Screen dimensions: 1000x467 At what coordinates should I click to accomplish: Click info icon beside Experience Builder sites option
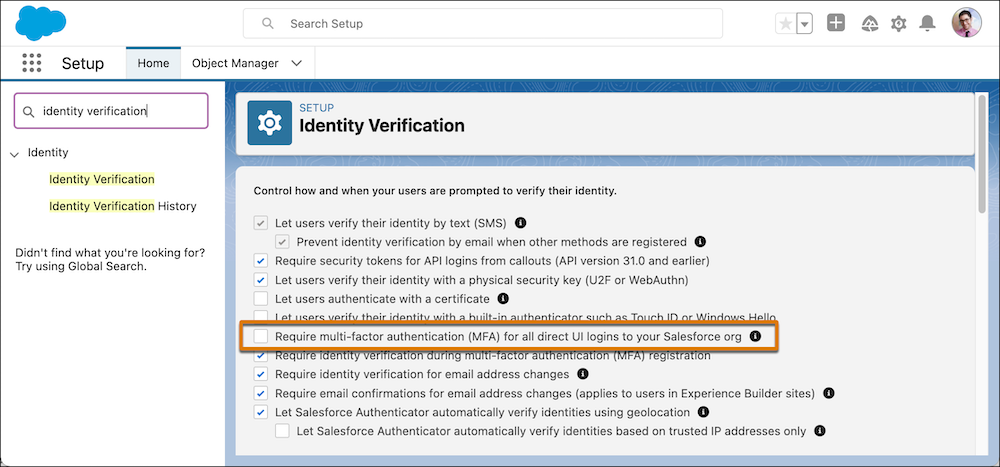tap(828, 392)
